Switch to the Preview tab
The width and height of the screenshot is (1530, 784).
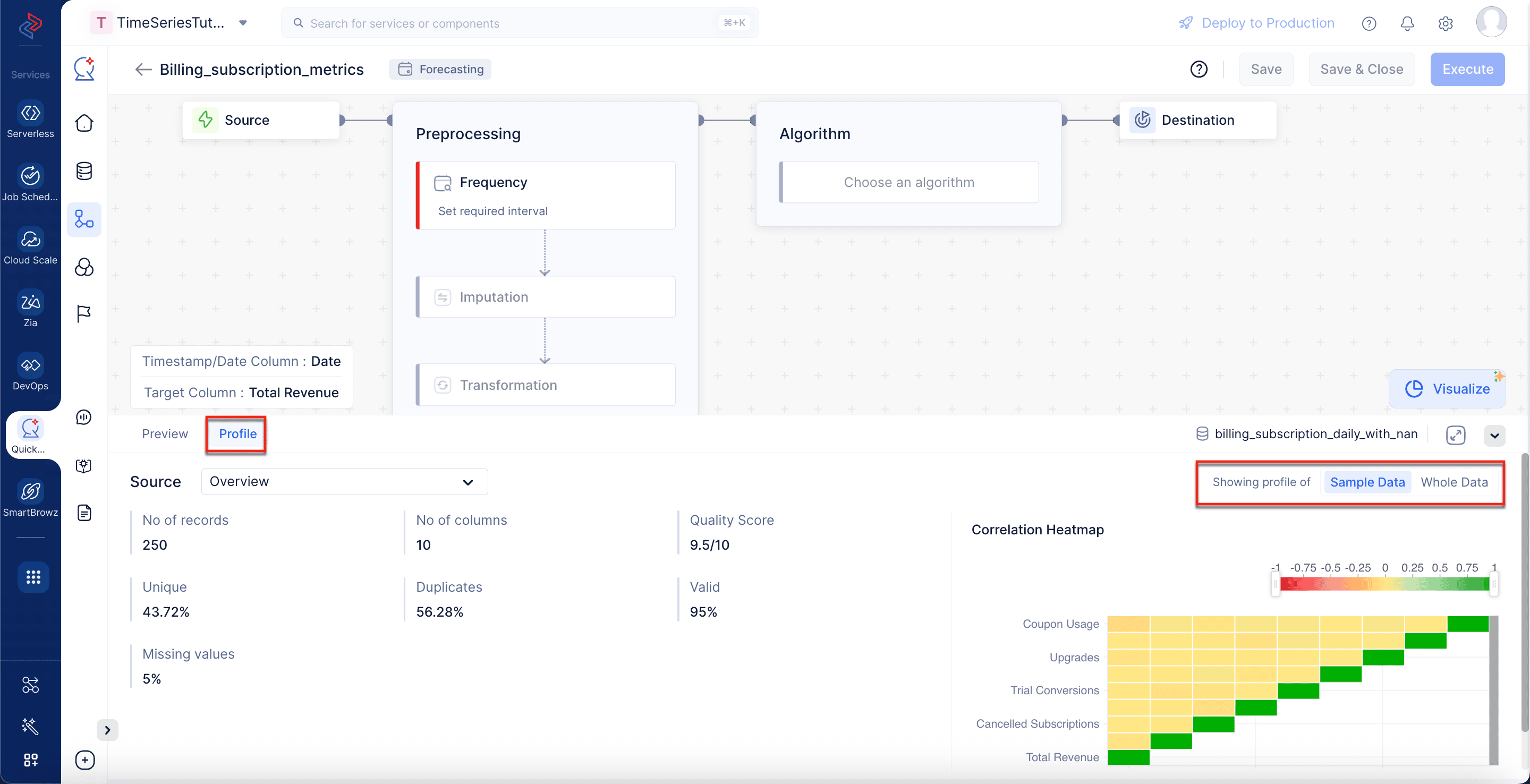(165, 433)
